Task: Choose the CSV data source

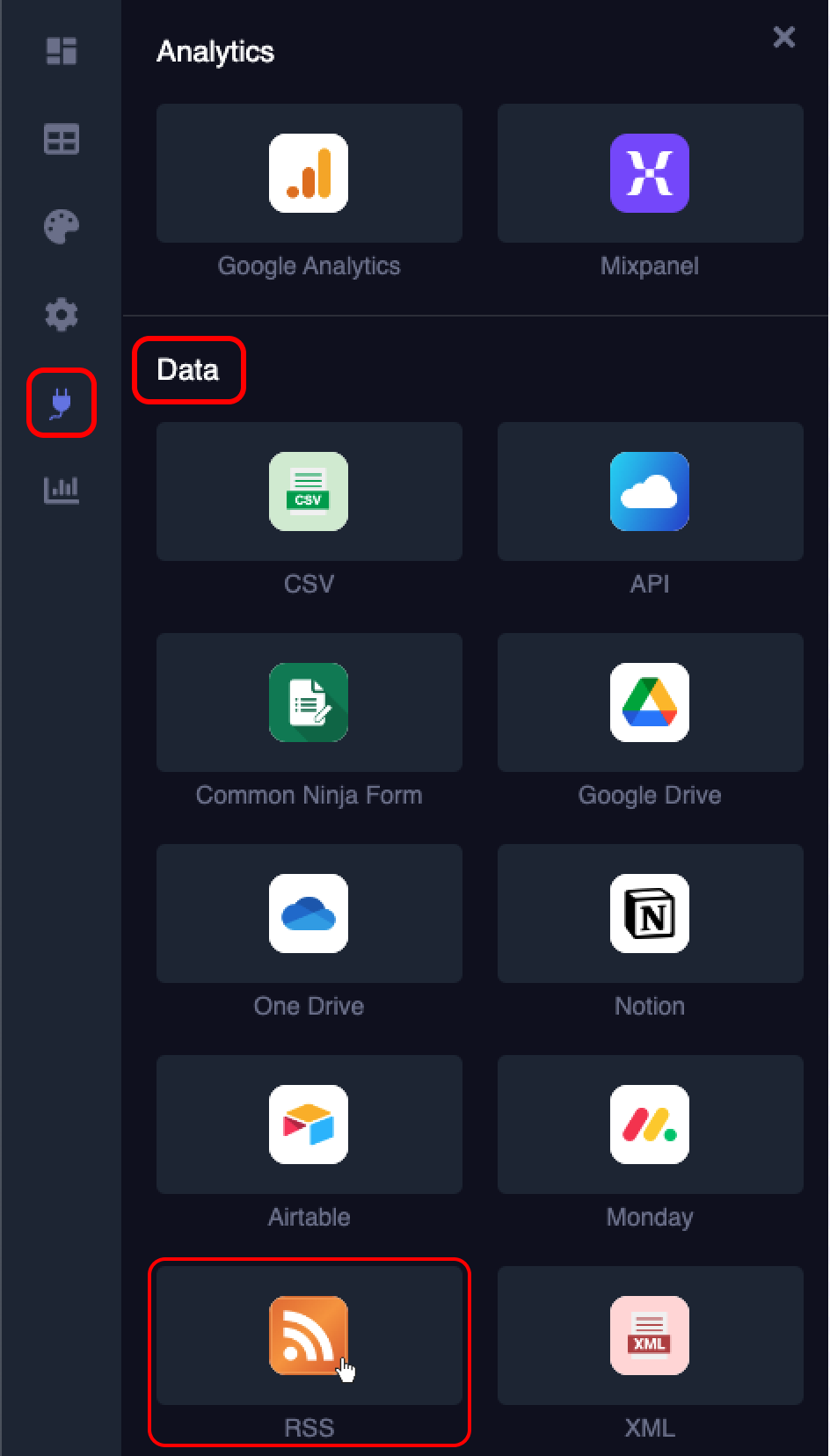Action: click(309, 491)
